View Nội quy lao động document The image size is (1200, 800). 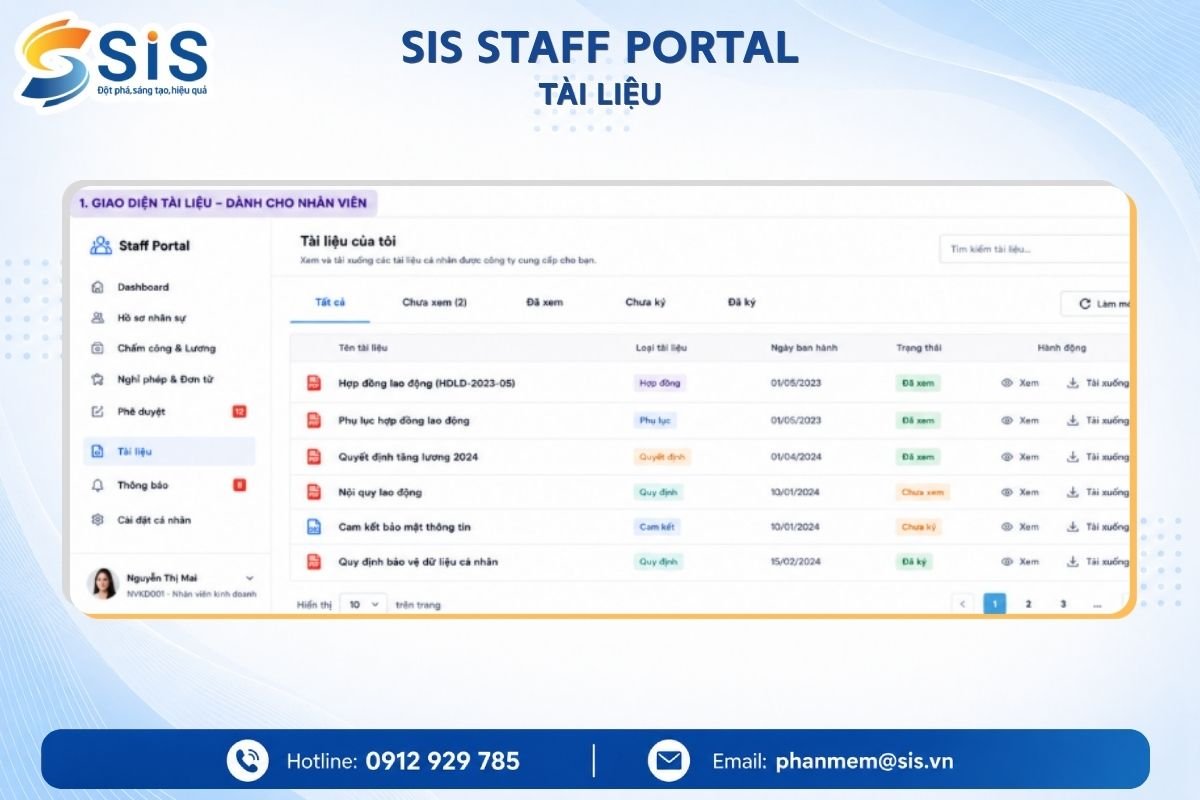tap(1020, 492)
